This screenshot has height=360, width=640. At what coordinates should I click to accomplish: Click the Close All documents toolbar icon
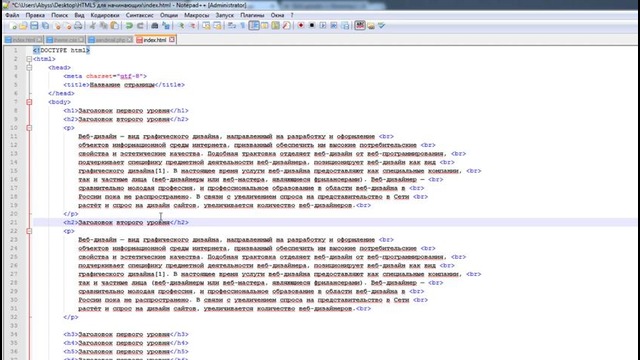click(68, 26)
